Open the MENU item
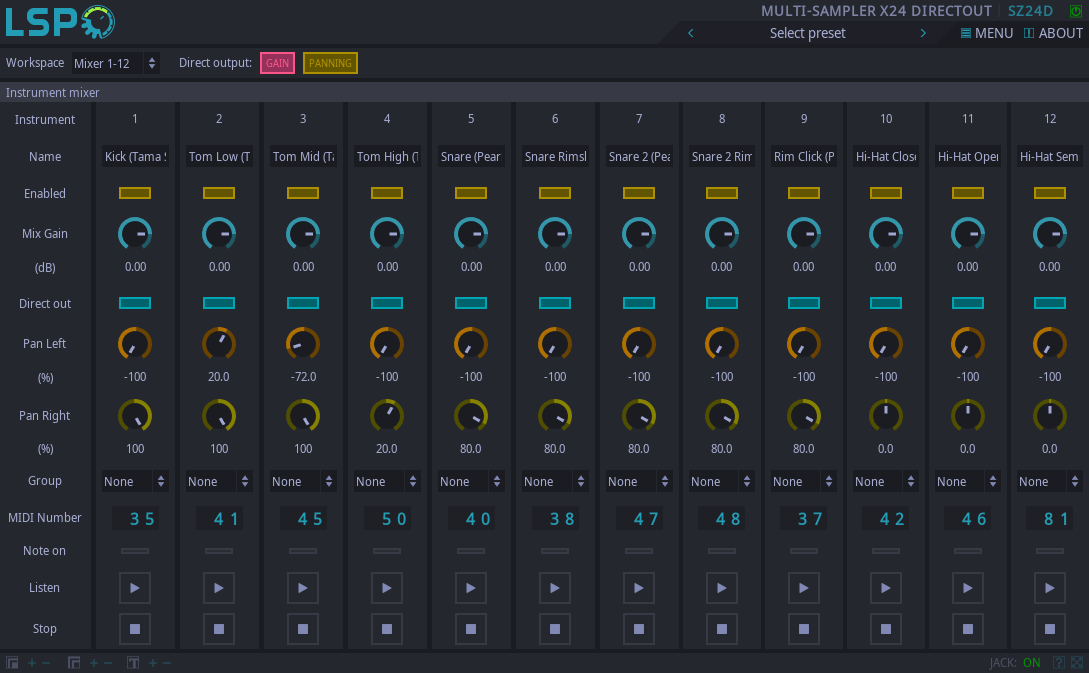Viewport: 1089px width, 673px height. coord(987,33)
